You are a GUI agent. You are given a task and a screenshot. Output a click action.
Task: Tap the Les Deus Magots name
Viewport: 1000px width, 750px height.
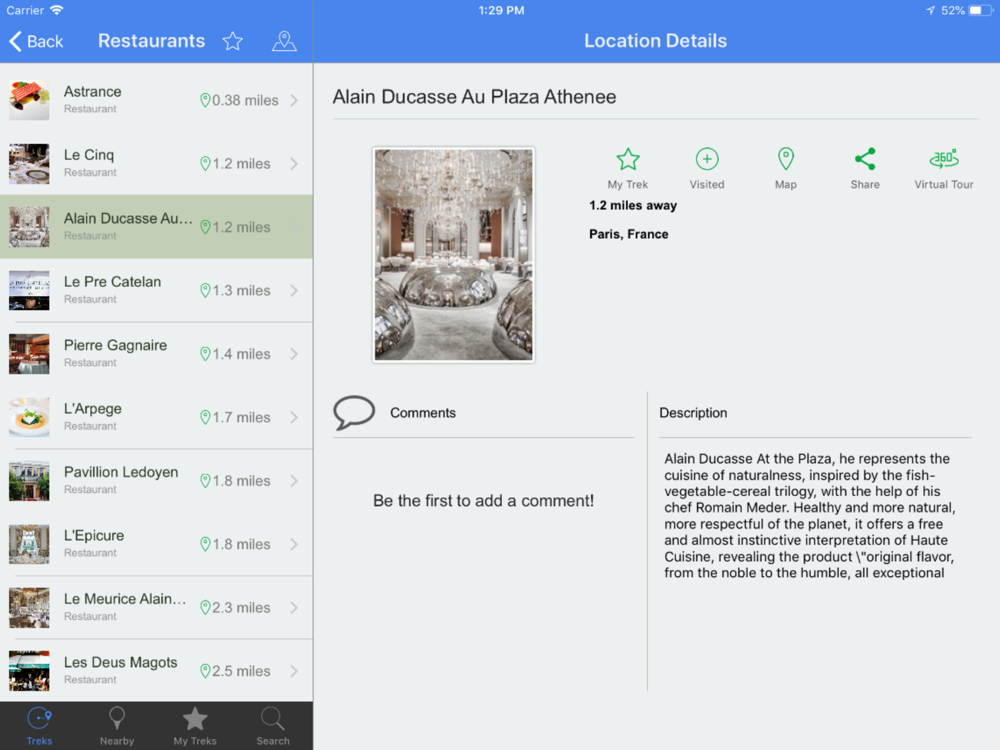pyautogui.click(x=121, y=663)
